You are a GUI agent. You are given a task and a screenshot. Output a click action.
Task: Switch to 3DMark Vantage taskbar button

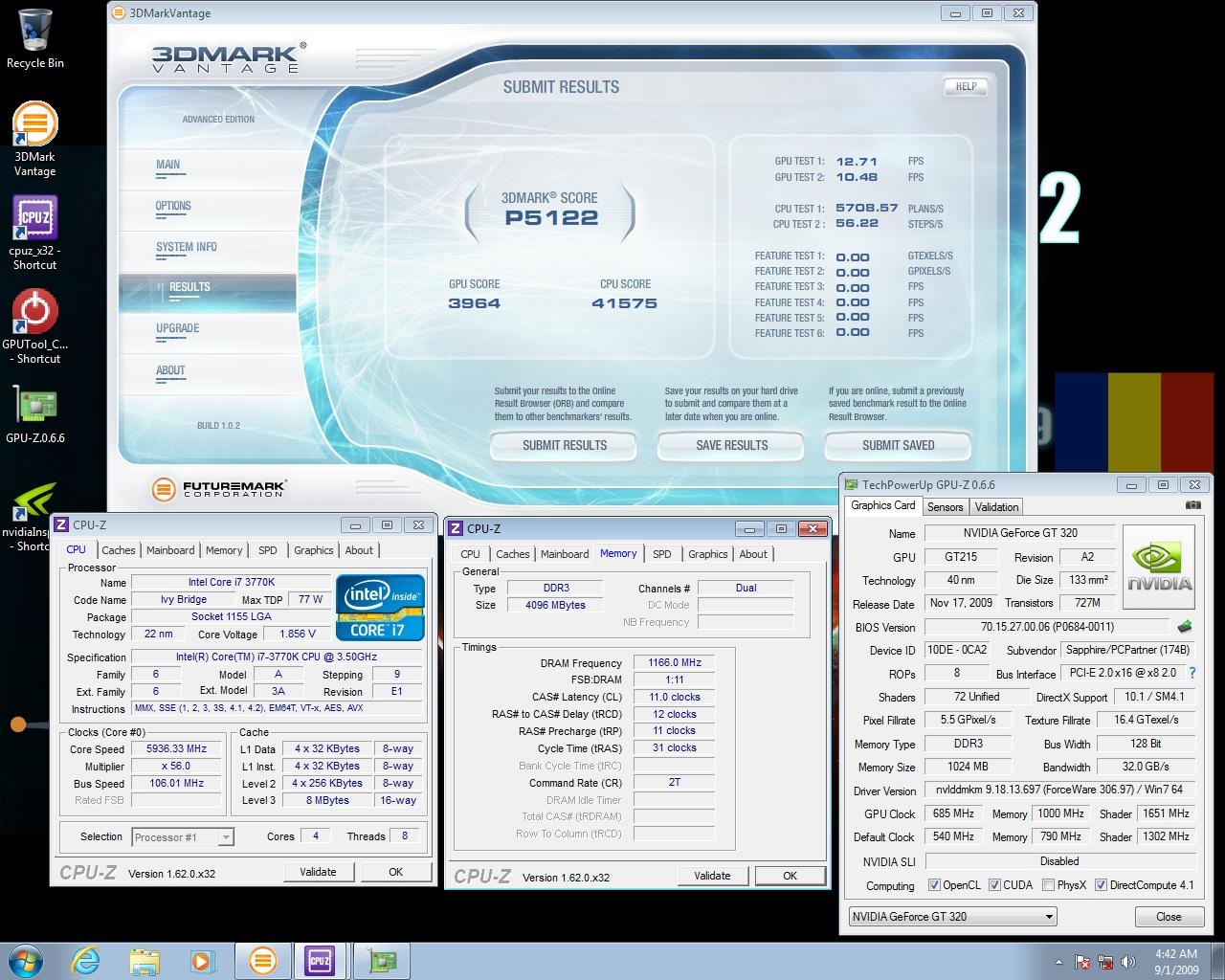pyautogui.click(x=262, y=960)
